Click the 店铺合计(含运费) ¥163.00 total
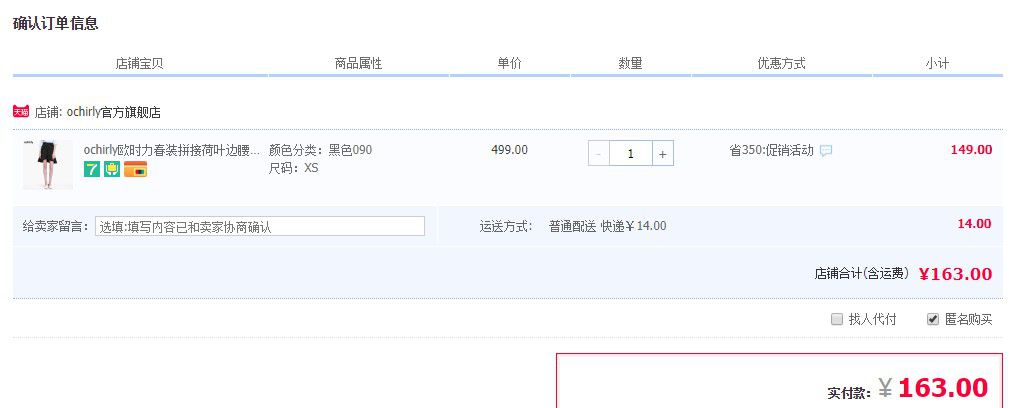Viewport: 1010px width, 408px height. (x=903, y=274)
